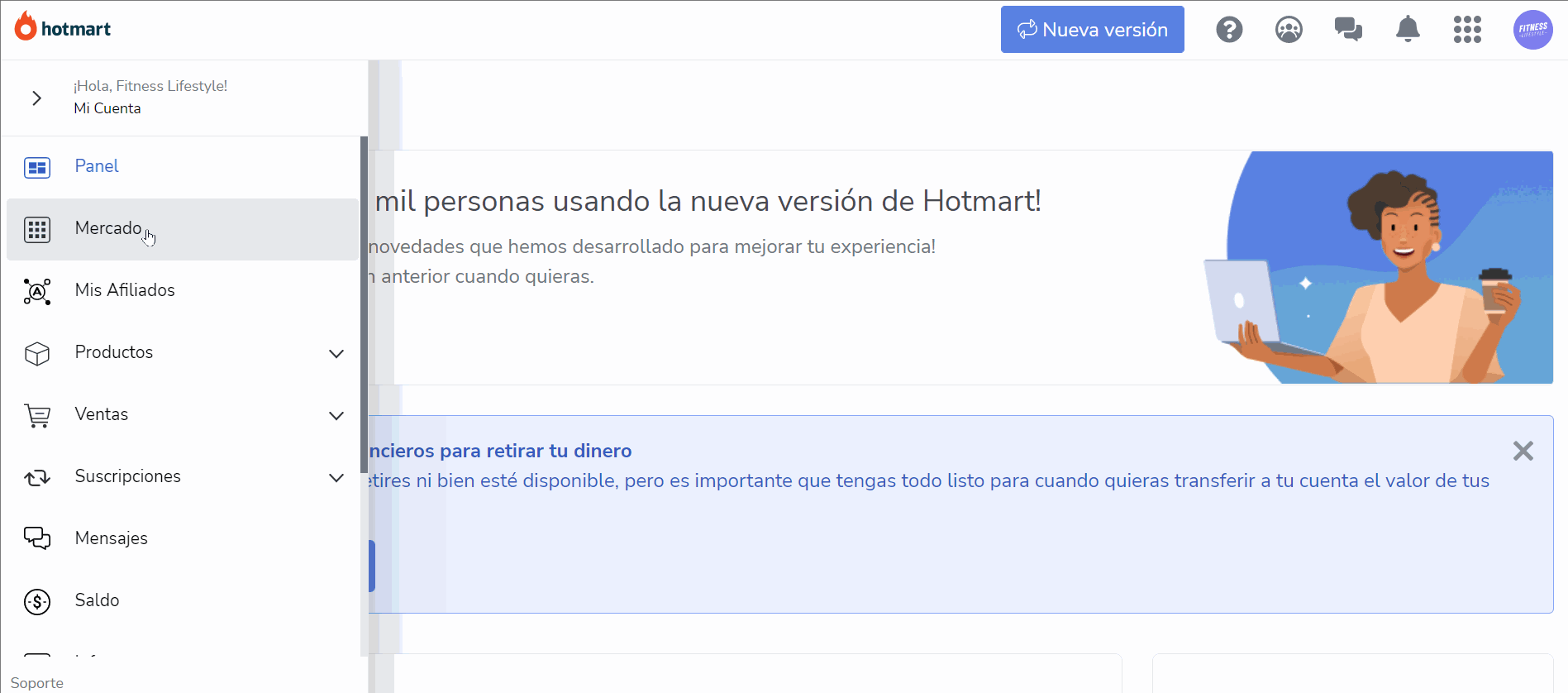Click the Mercado grid icon

[37, 229]
